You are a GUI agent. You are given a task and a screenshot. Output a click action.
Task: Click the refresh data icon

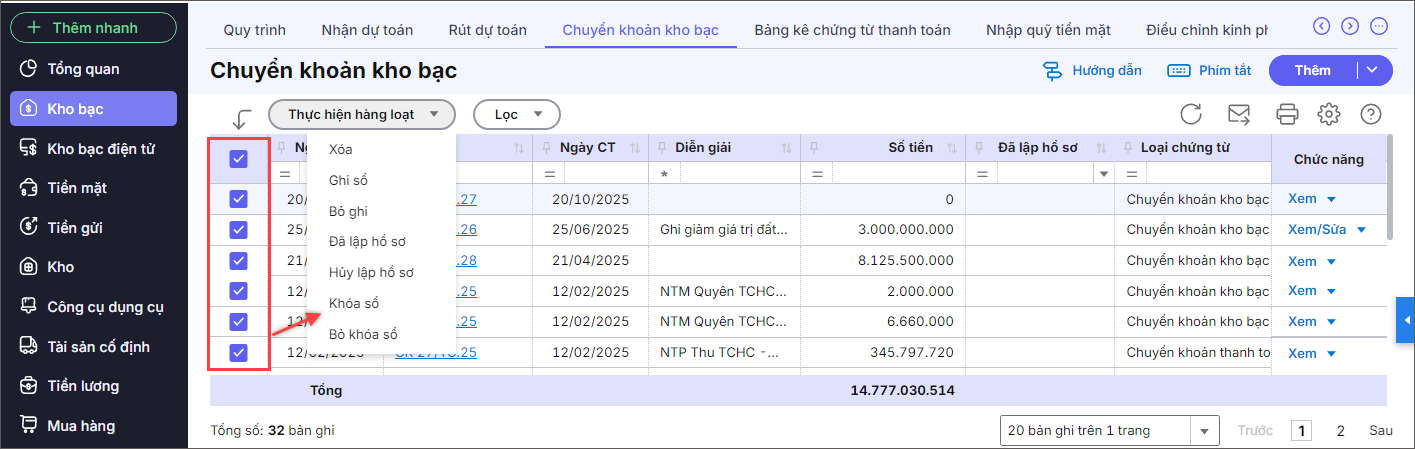pyautogui.click(x=1190, y=114)
